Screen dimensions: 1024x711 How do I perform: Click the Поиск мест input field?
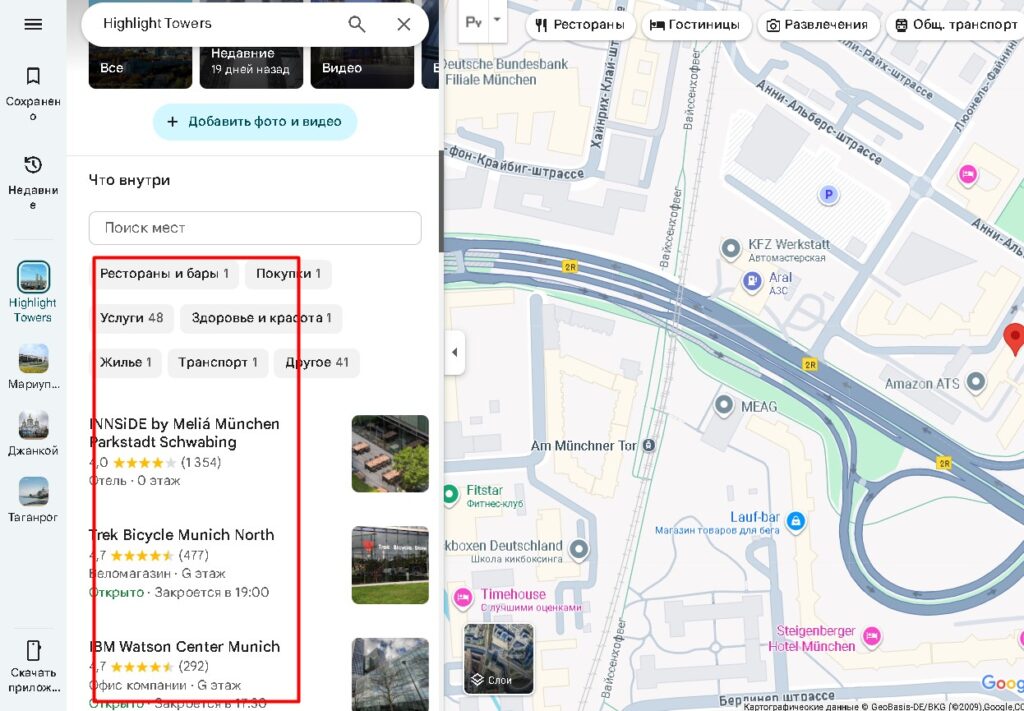click(x=255, y=228)
